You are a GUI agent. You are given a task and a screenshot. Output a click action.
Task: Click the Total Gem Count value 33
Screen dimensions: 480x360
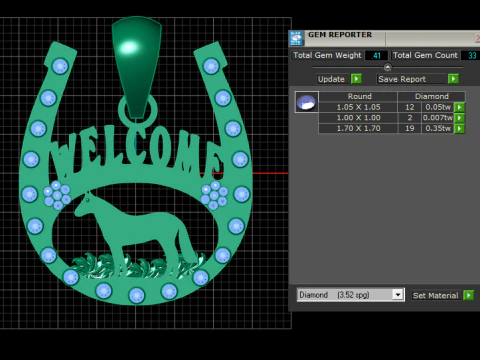click(x=471, y=55)
